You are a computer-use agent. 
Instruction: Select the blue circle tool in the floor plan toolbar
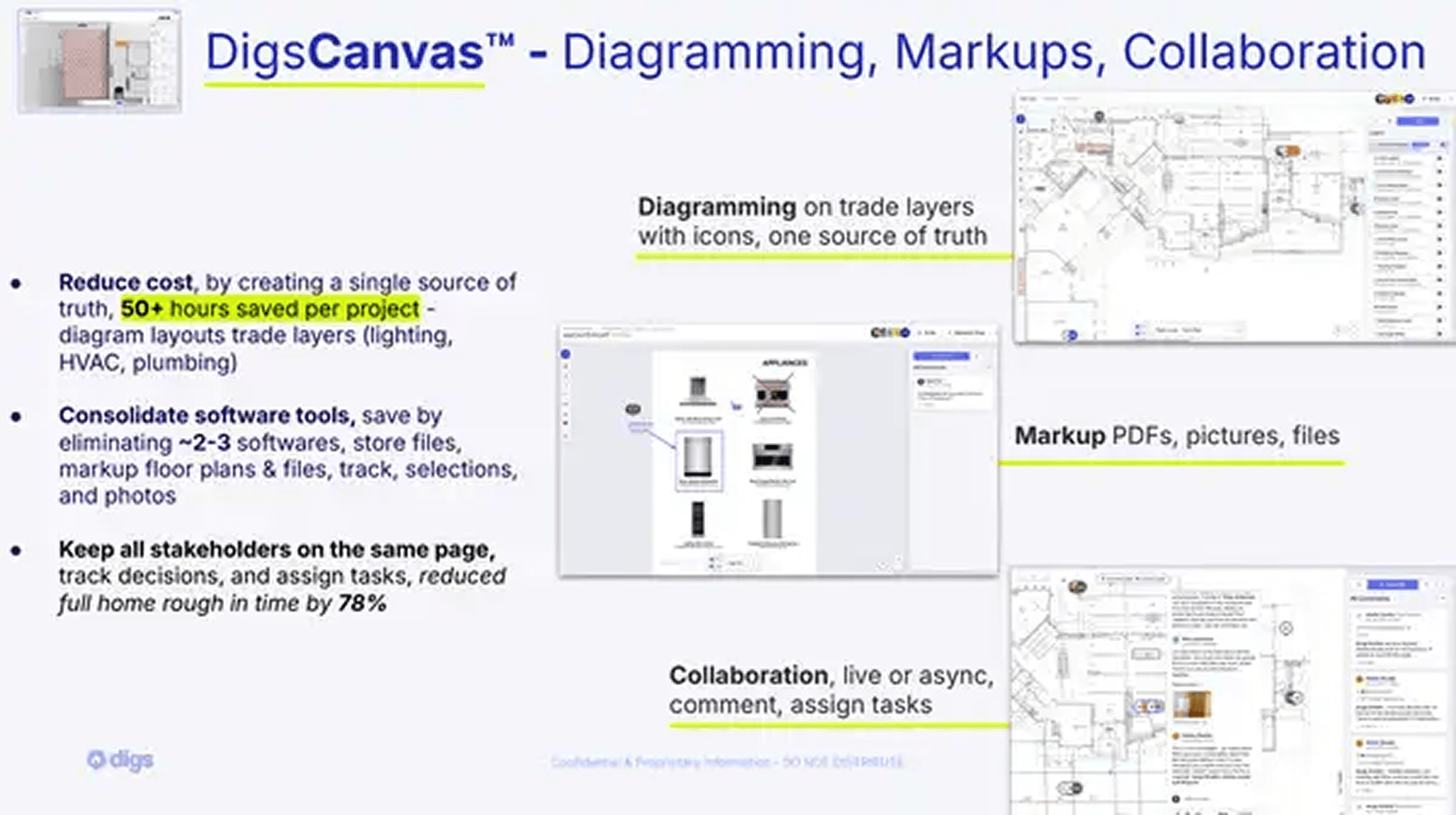[1021, 119]
